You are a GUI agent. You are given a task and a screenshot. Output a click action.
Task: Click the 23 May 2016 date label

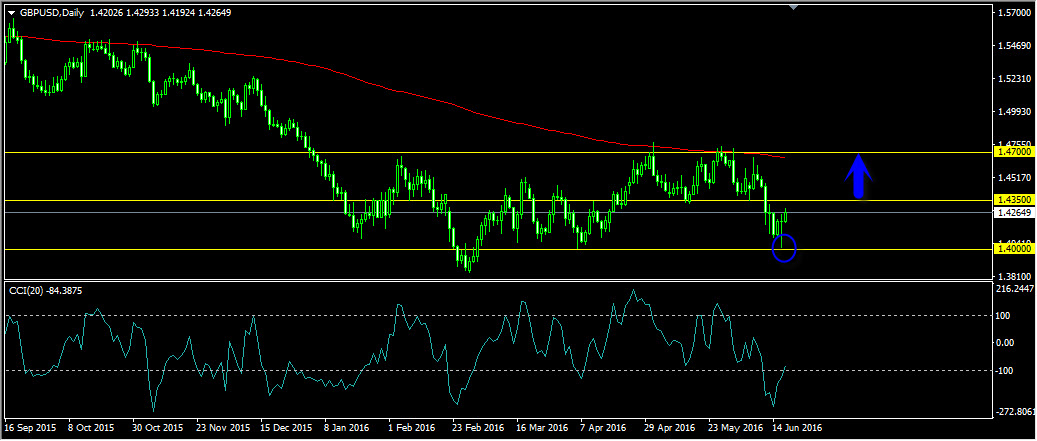(x=734, y=428)
